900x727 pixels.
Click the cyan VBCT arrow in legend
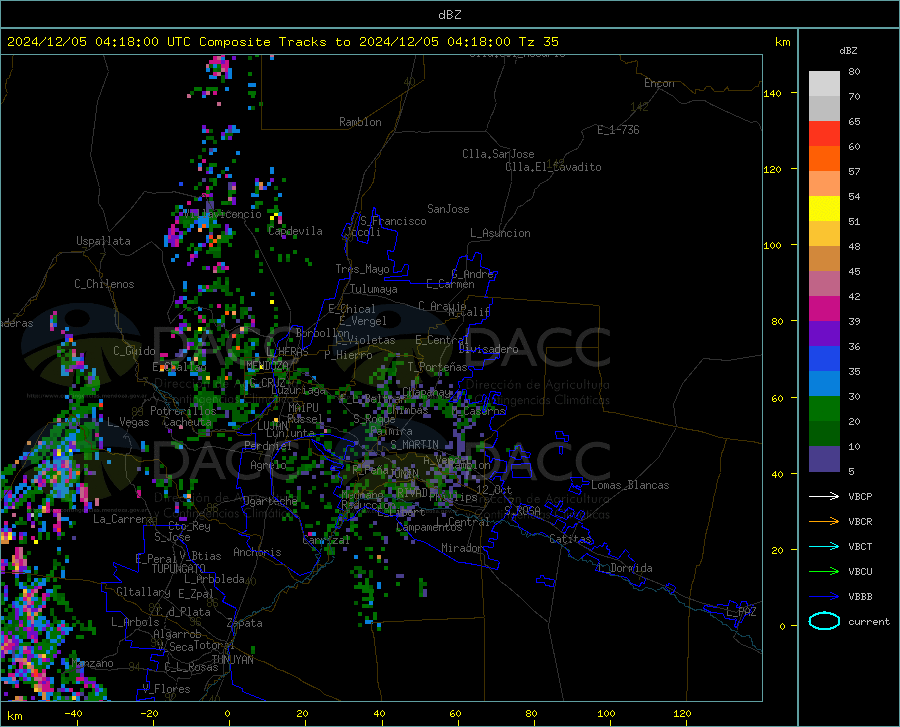pyautogui.click(x=824, y=546)
